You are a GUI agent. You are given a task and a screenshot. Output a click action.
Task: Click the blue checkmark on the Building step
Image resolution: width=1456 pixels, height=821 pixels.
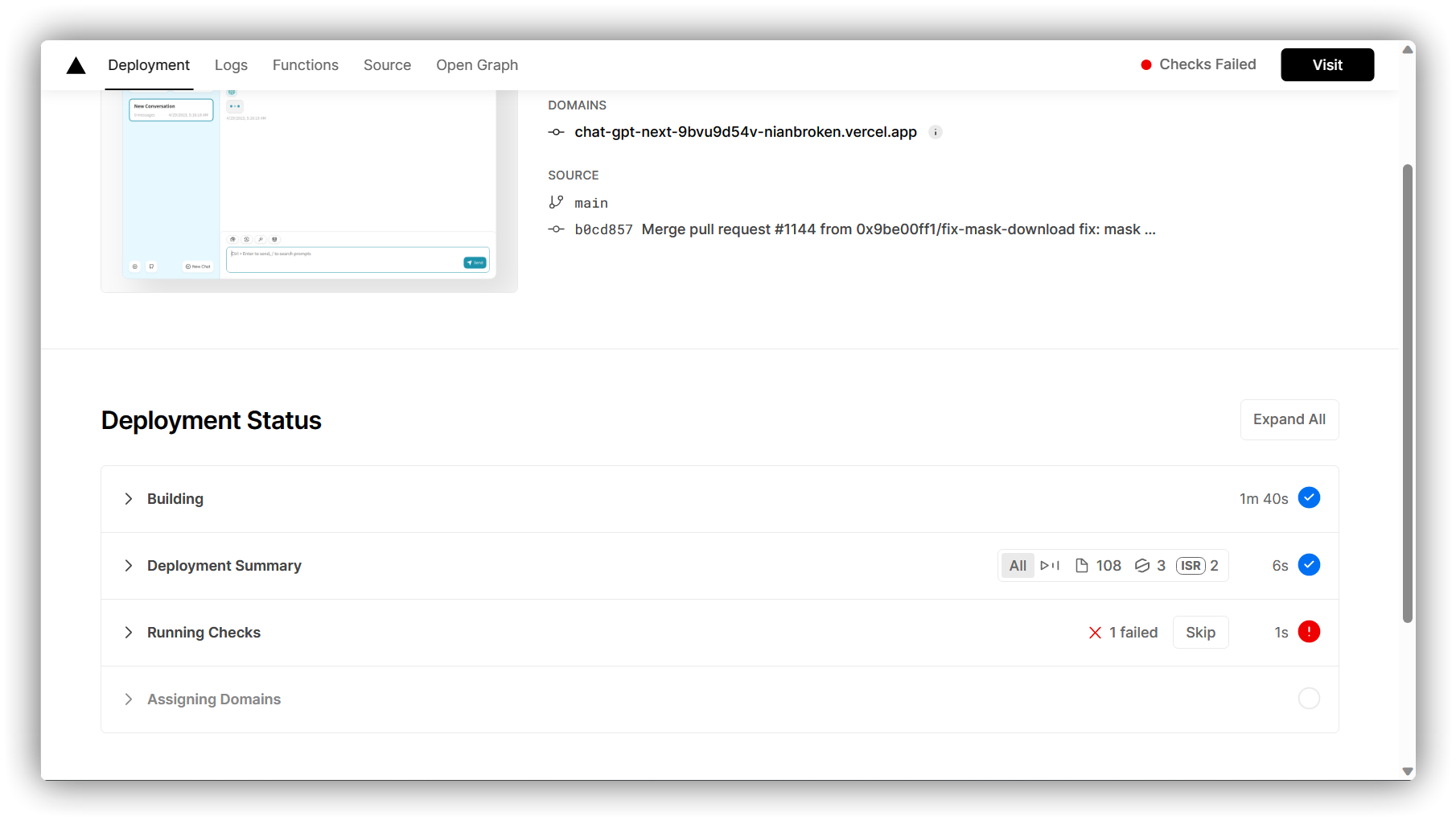click(x=1309, y=497)
